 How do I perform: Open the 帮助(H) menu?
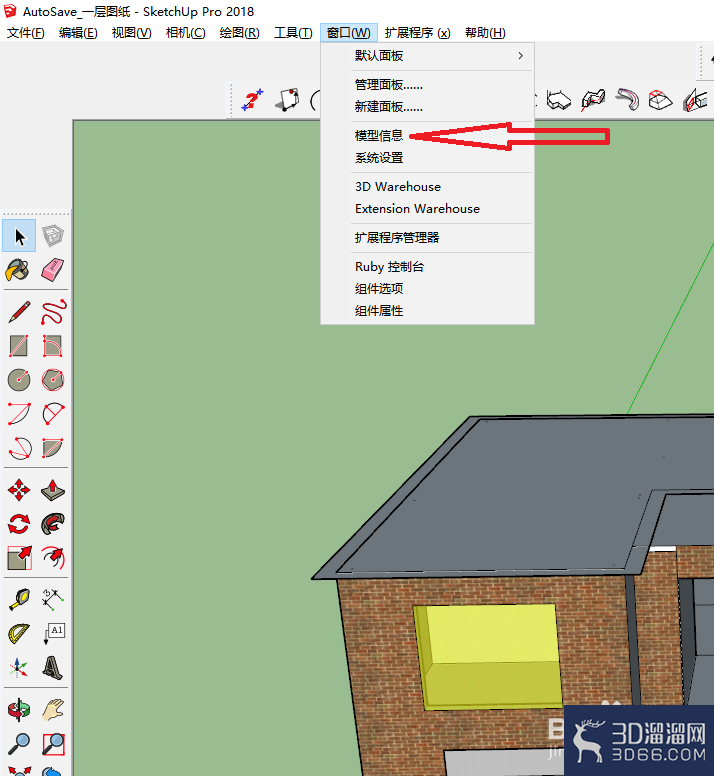pyautogui.click(x=485, y=33)
